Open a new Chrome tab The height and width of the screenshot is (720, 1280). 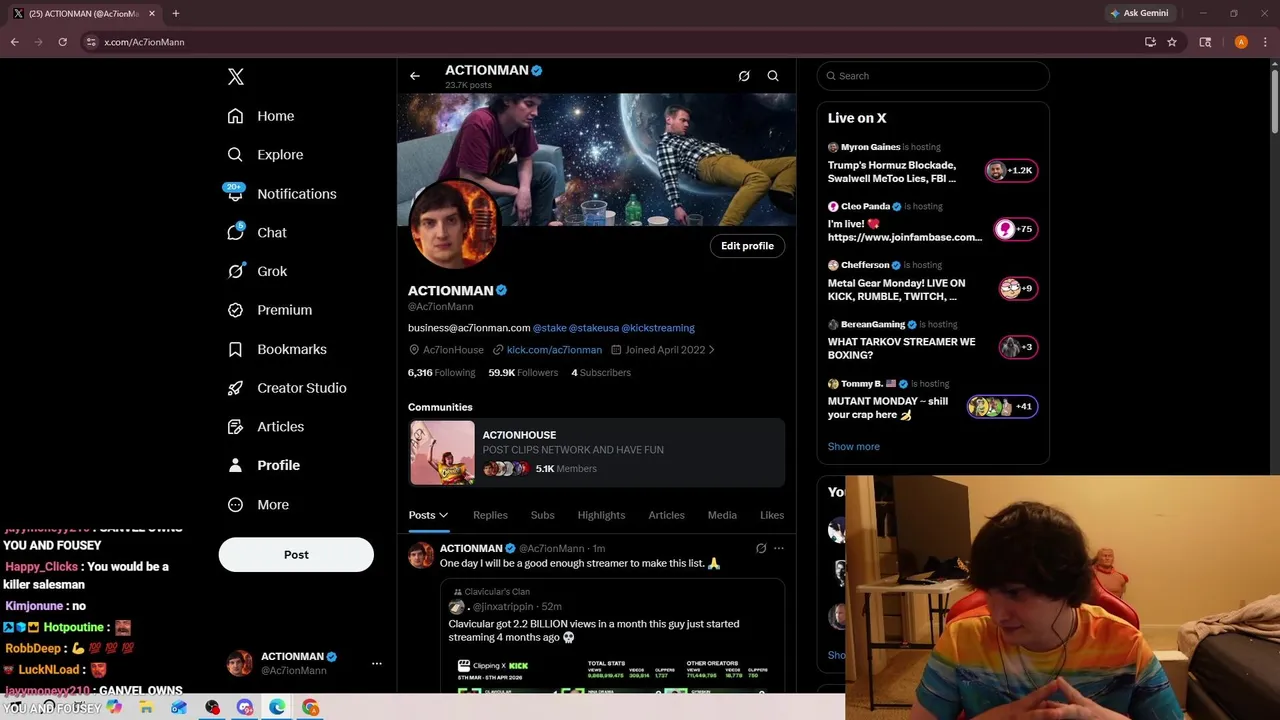pos(176,13)
